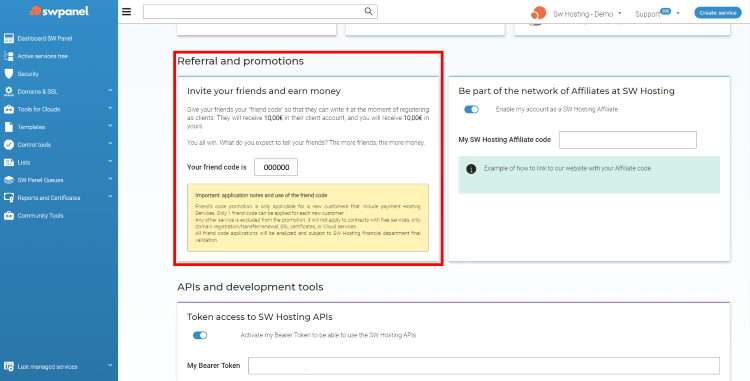This screenshot has width=750, height=381.
Task: Click the friend code 000000 field
Action: (x=276, y=167)
